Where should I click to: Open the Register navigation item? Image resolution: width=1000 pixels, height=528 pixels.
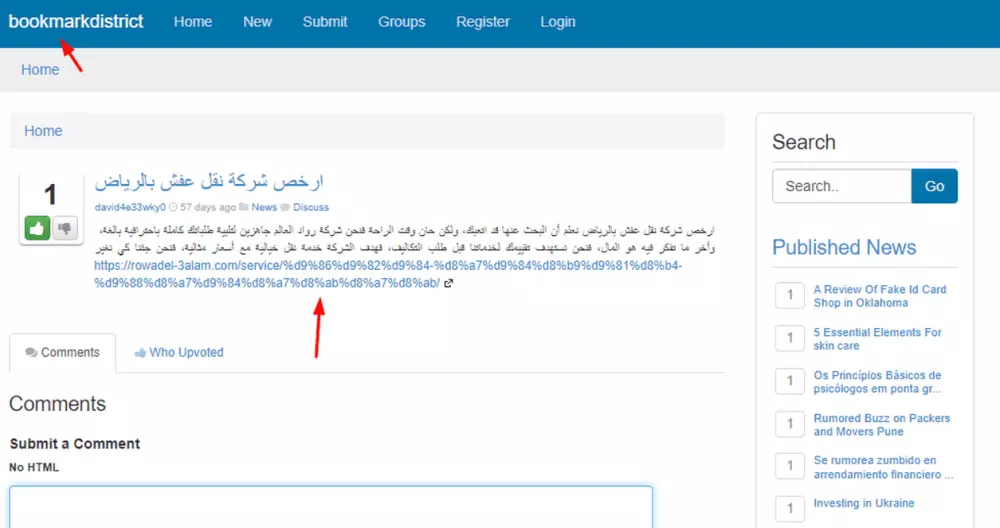point(483,22)
